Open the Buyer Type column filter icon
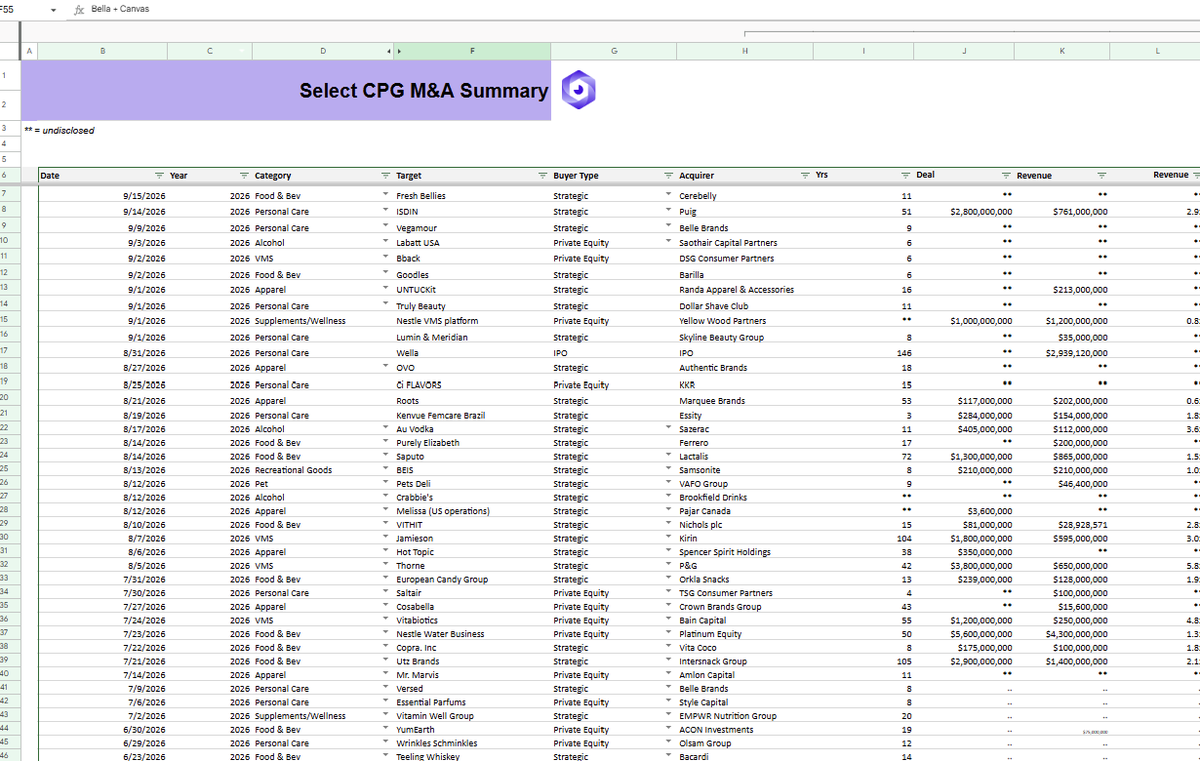1200x761 pixels. coord(669,176)
